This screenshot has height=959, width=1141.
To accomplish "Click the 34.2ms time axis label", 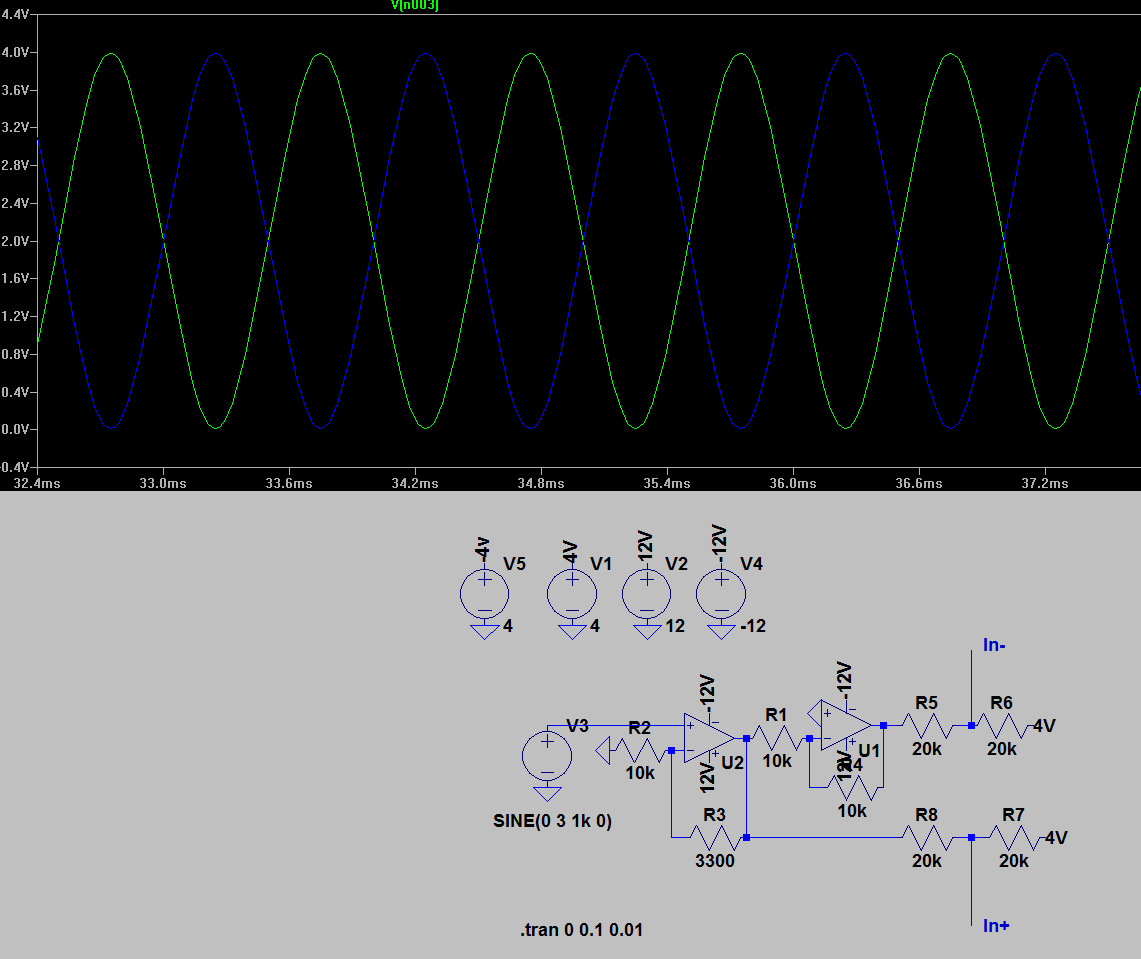I will pos(415,483).
